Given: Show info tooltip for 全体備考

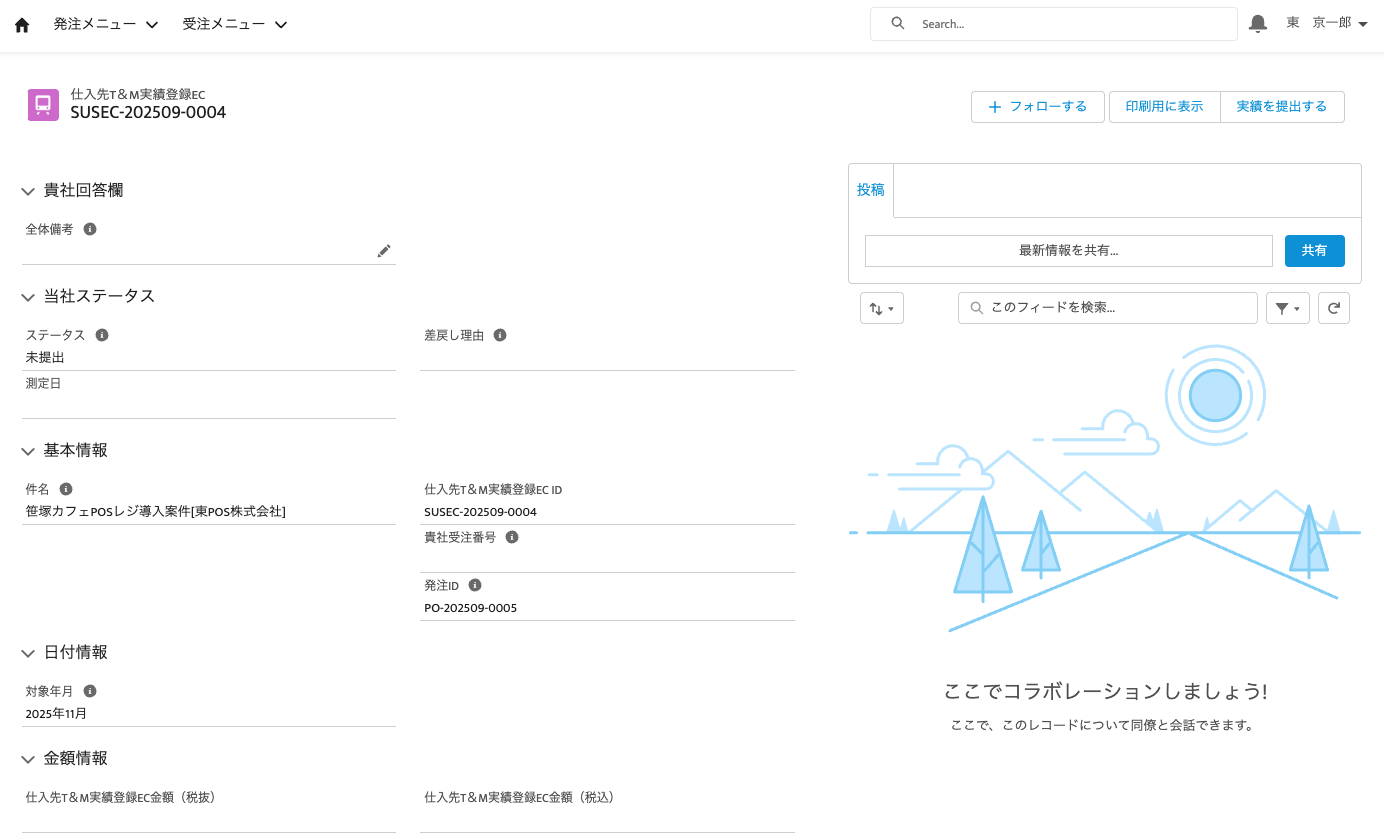Looking at the screenshot, I should [x=90, y=229].
